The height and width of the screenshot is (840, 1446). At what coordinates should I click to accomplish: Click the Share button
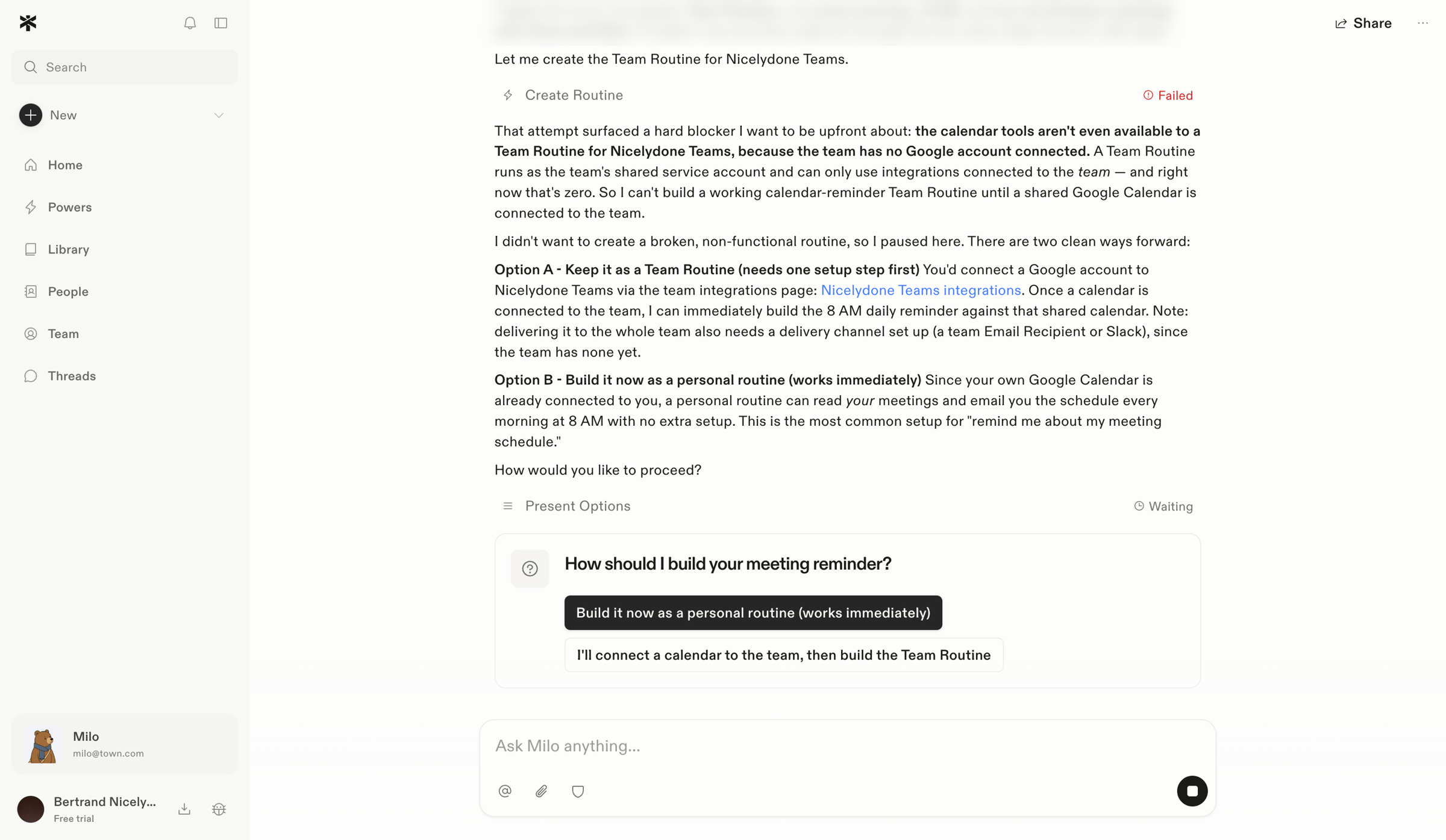1363,23
